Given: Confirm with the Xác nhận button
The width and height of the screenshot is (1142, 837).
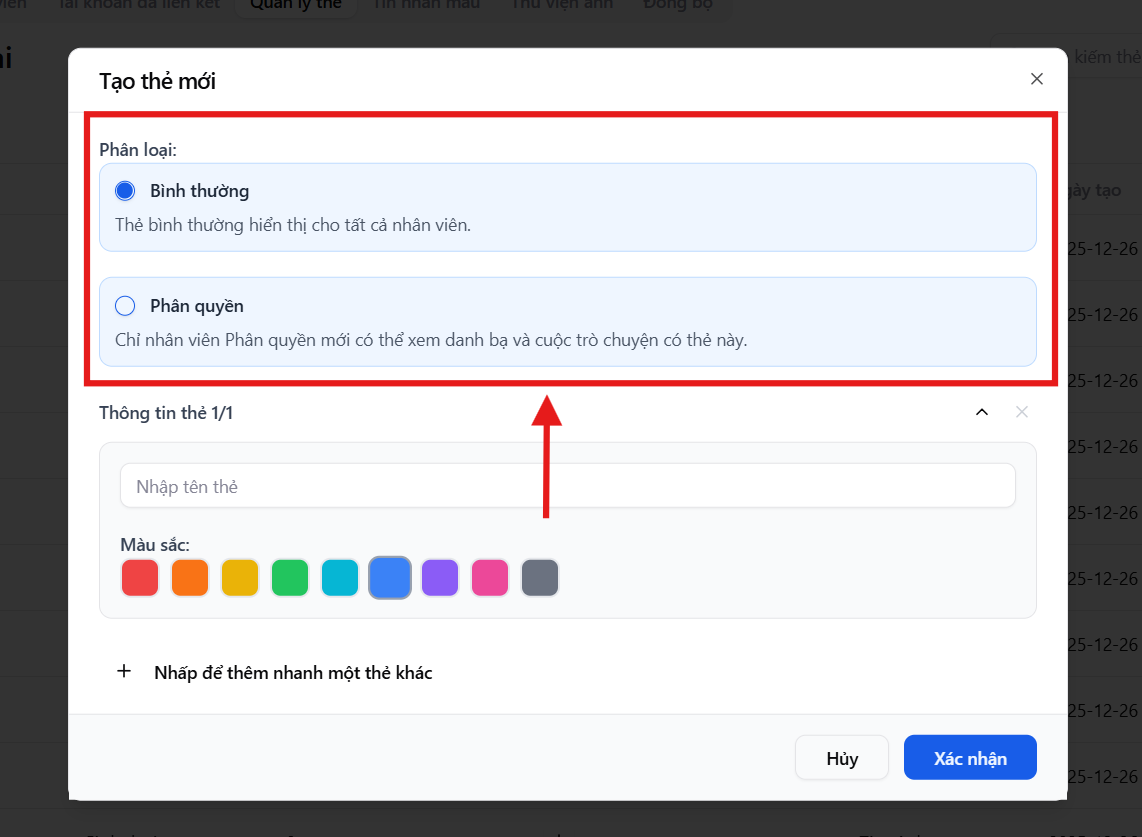Looking at the screenshot, I should pos(969,758).
